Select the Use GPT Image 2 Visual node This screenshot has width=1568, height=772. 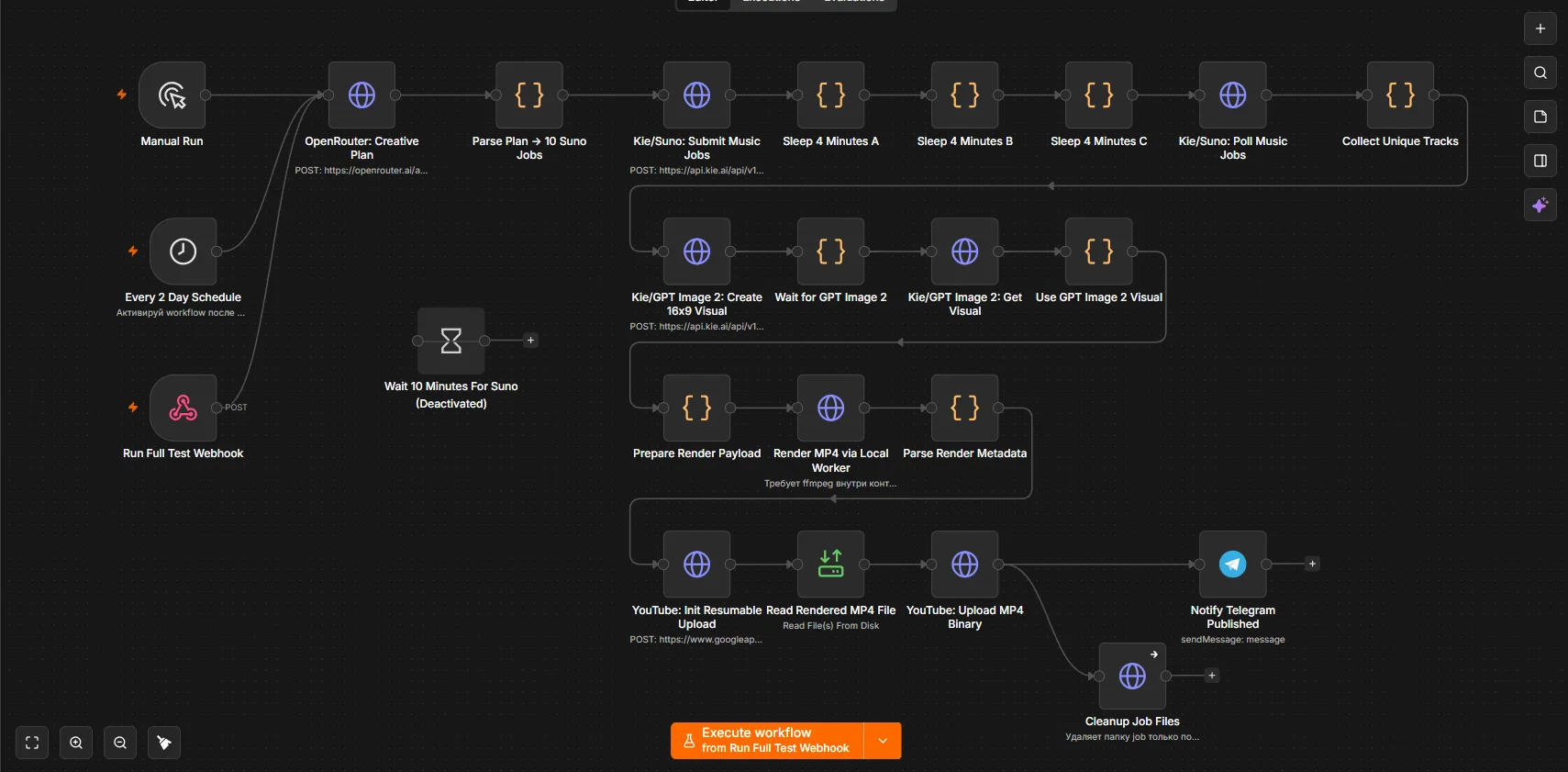coord(1098,252)
